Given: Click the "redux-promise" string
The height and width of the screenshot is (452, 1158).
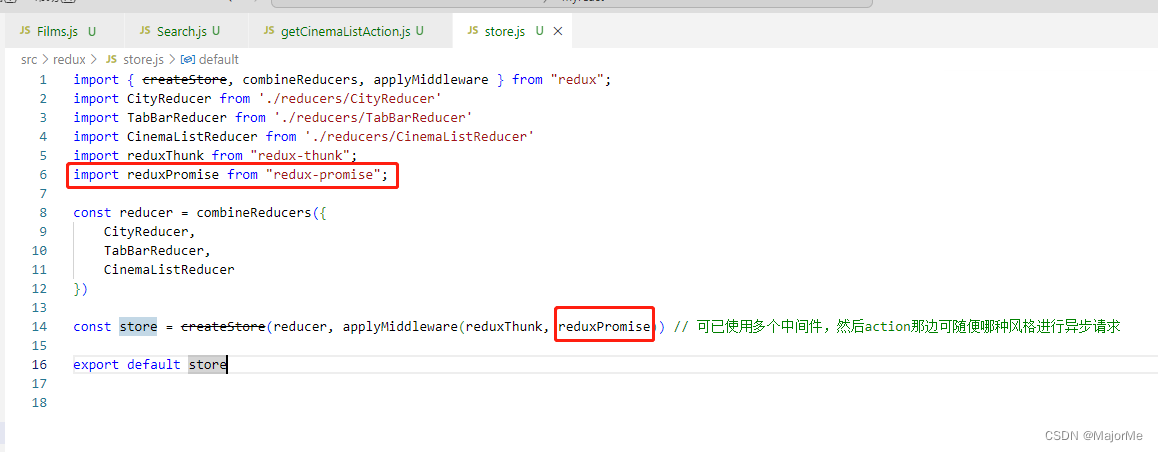Looking at the screenshot, I should click(x=322, y=175).
